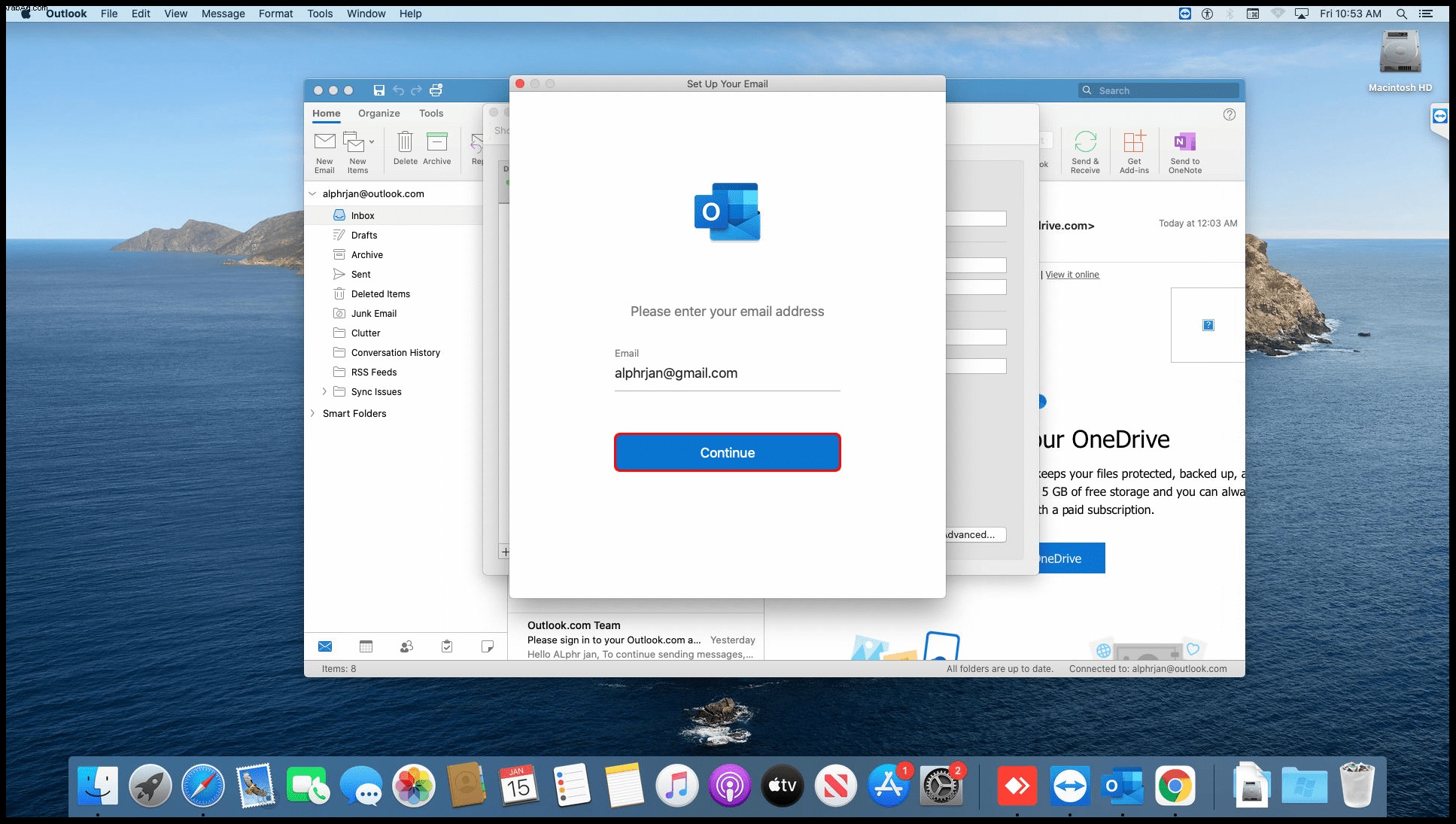Click the Save icon in the Outlook title bar
1456x824 pixels.
[x=379, y=90]
